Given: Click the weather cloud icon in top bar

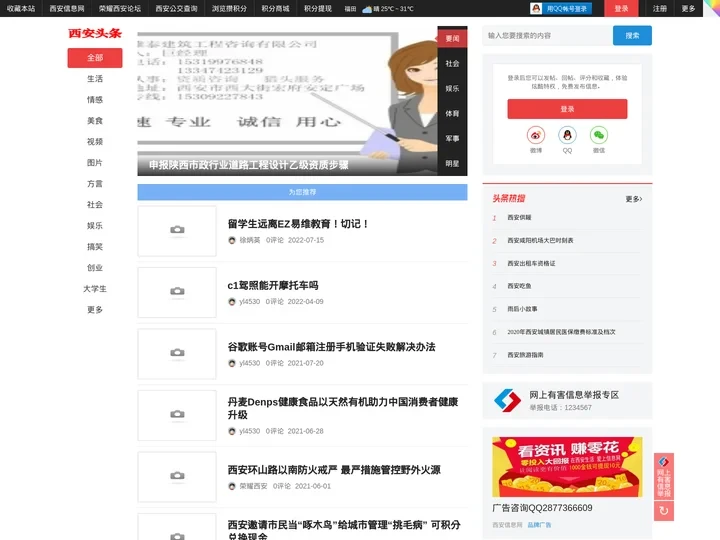Looking at the screenshot, I should 367,9.
